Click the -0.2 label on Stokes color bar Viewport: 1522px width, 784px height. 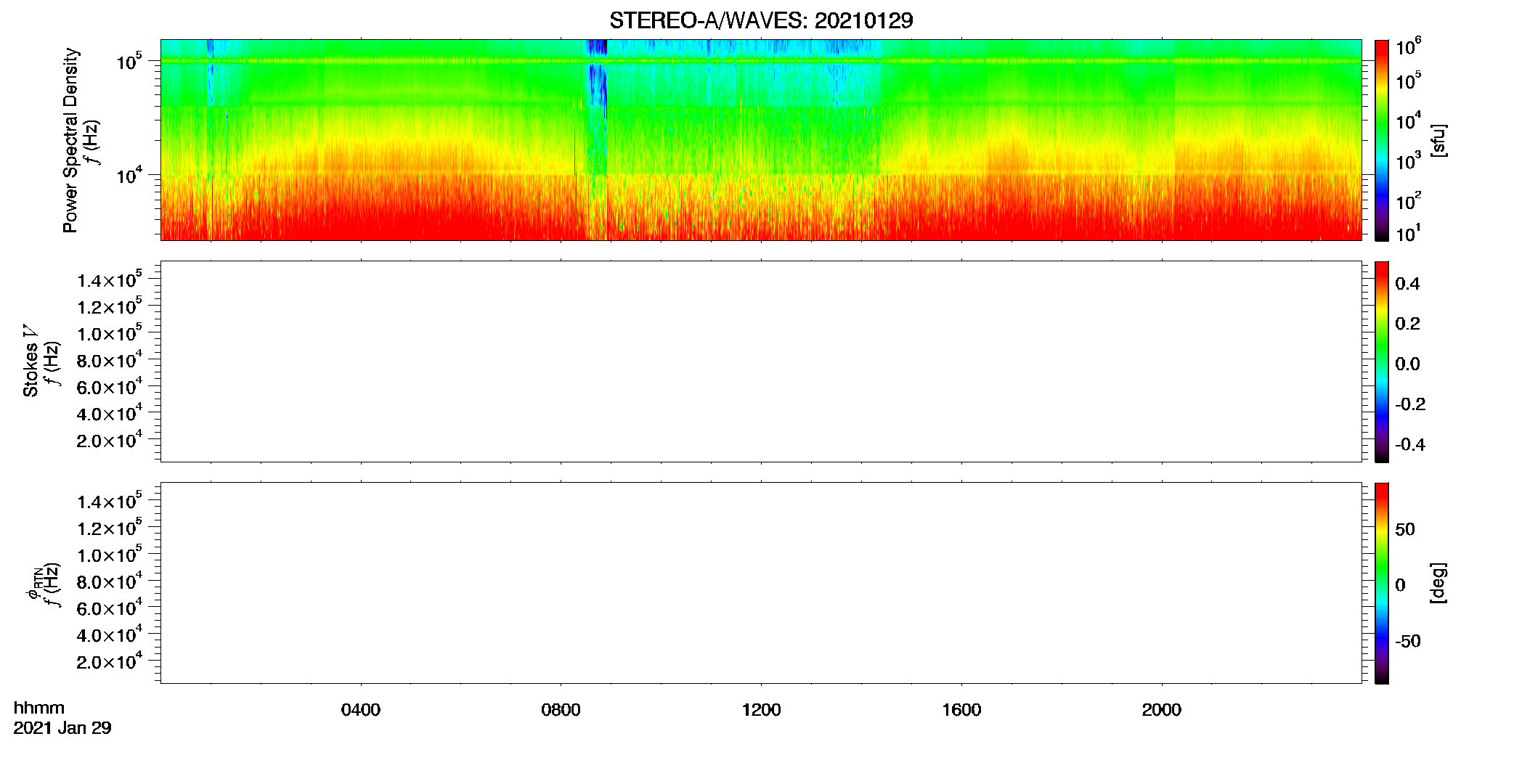1410,404
